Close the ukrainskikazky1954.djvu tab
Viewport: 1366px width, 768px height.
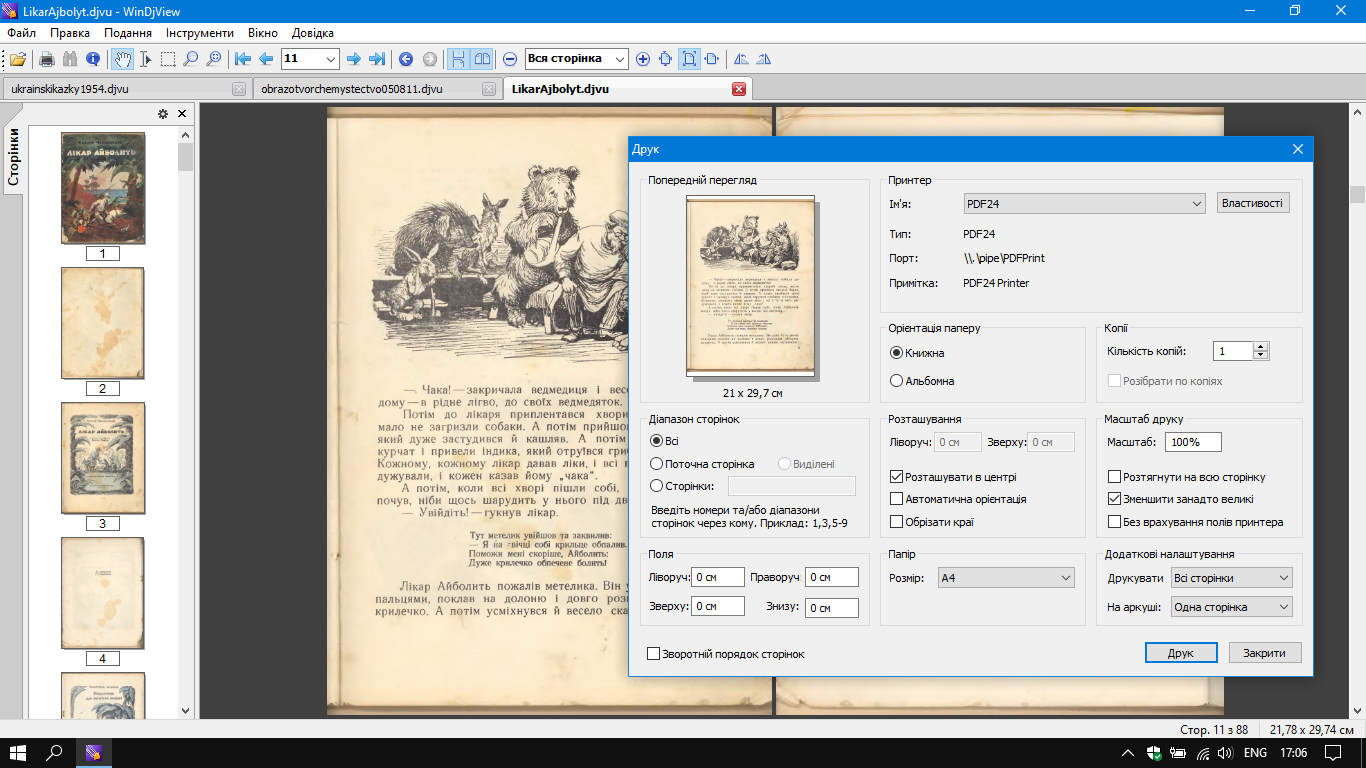[239, 89]
